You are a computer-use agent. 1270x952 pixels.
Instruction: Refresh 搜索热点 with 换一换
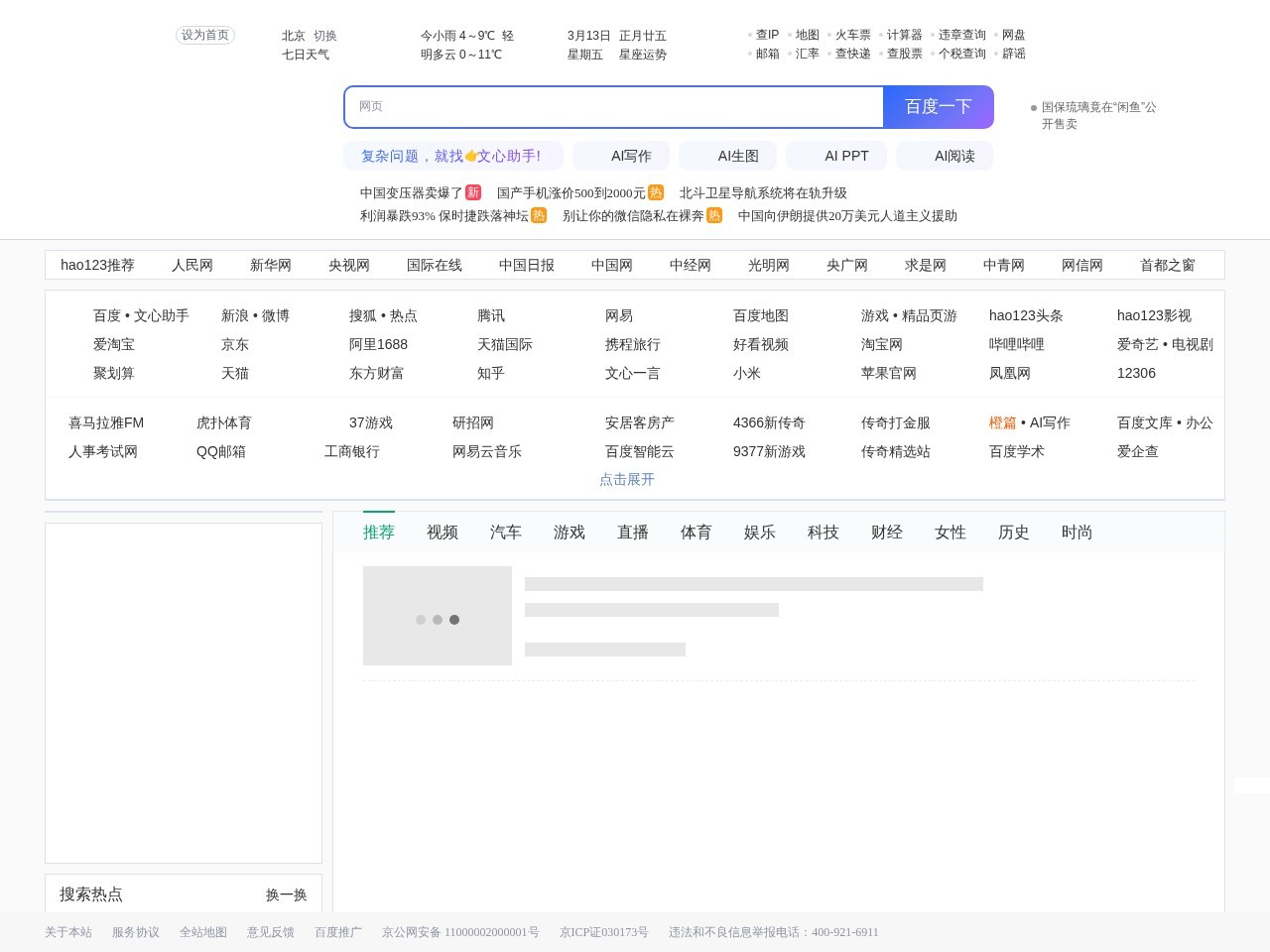286,894
